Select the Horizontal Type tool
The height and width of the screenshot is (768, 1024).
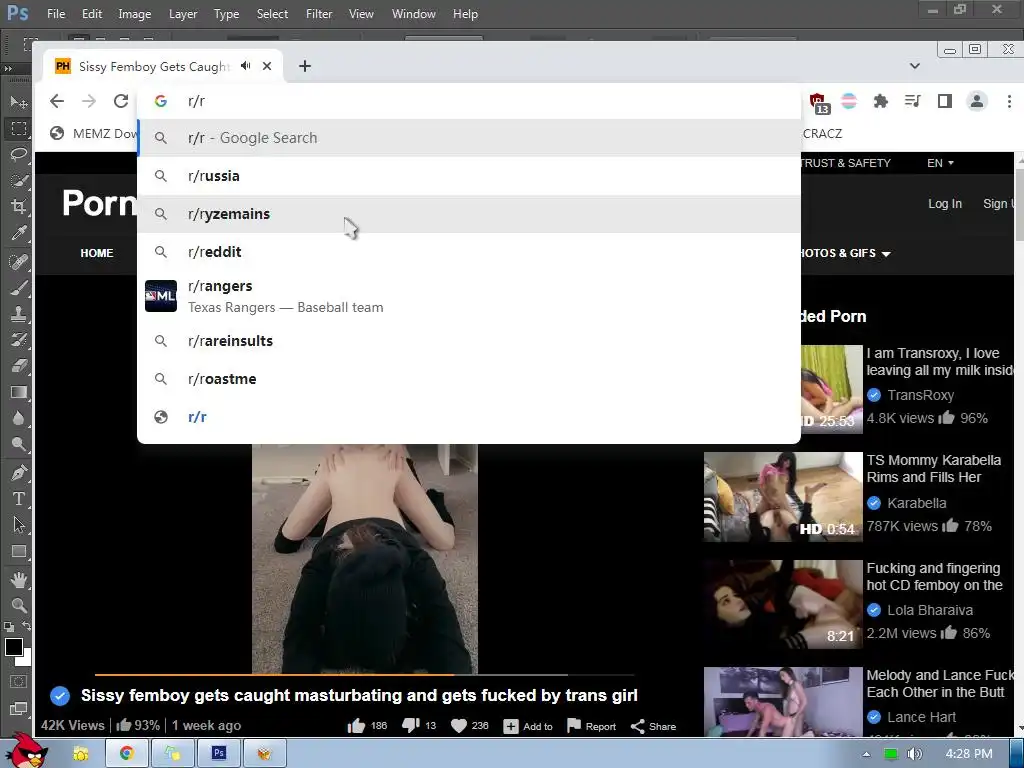click(x=18, y=499)
